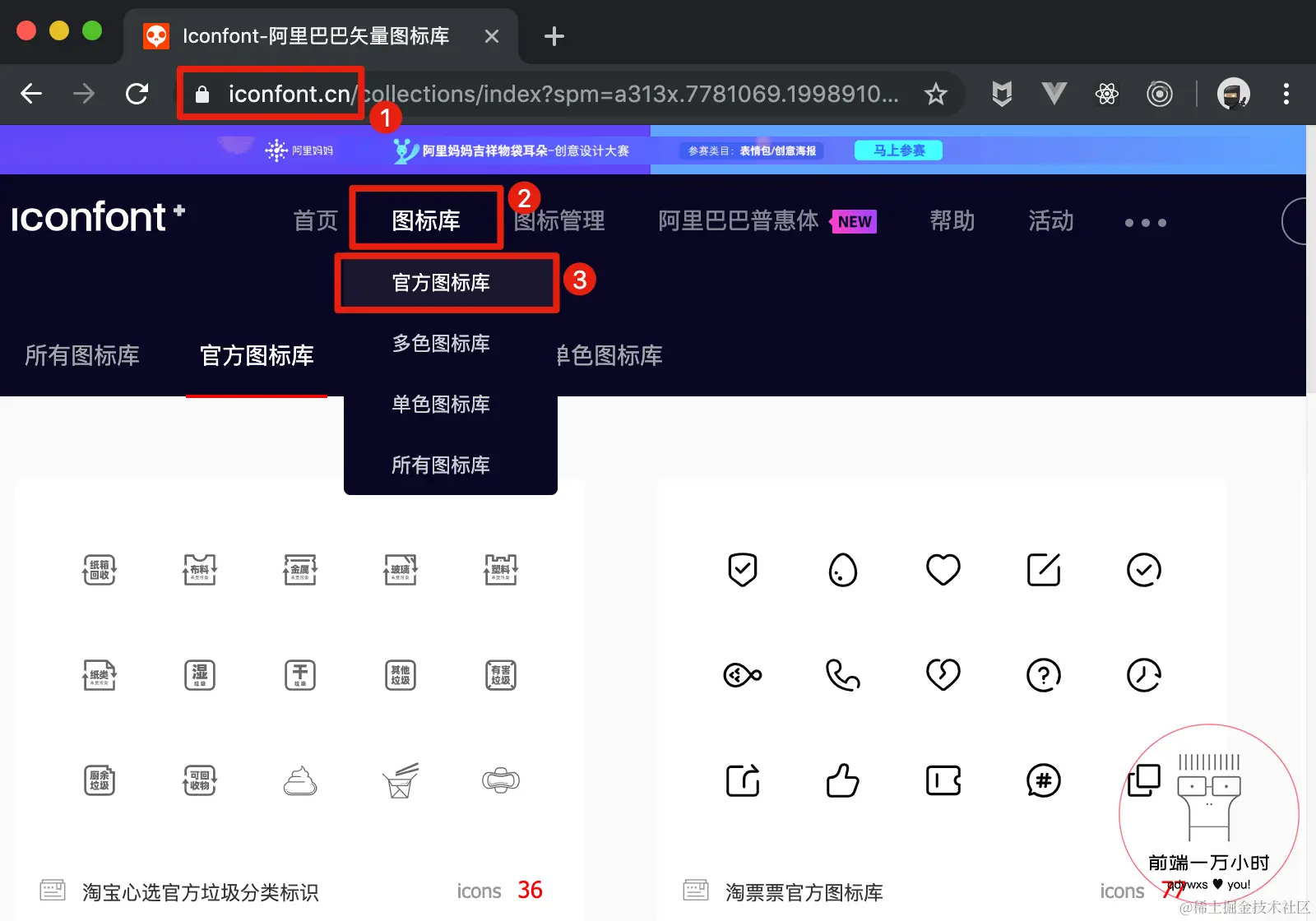
Task: Open the React devtools extension icon
Action: pos(1107,94)
